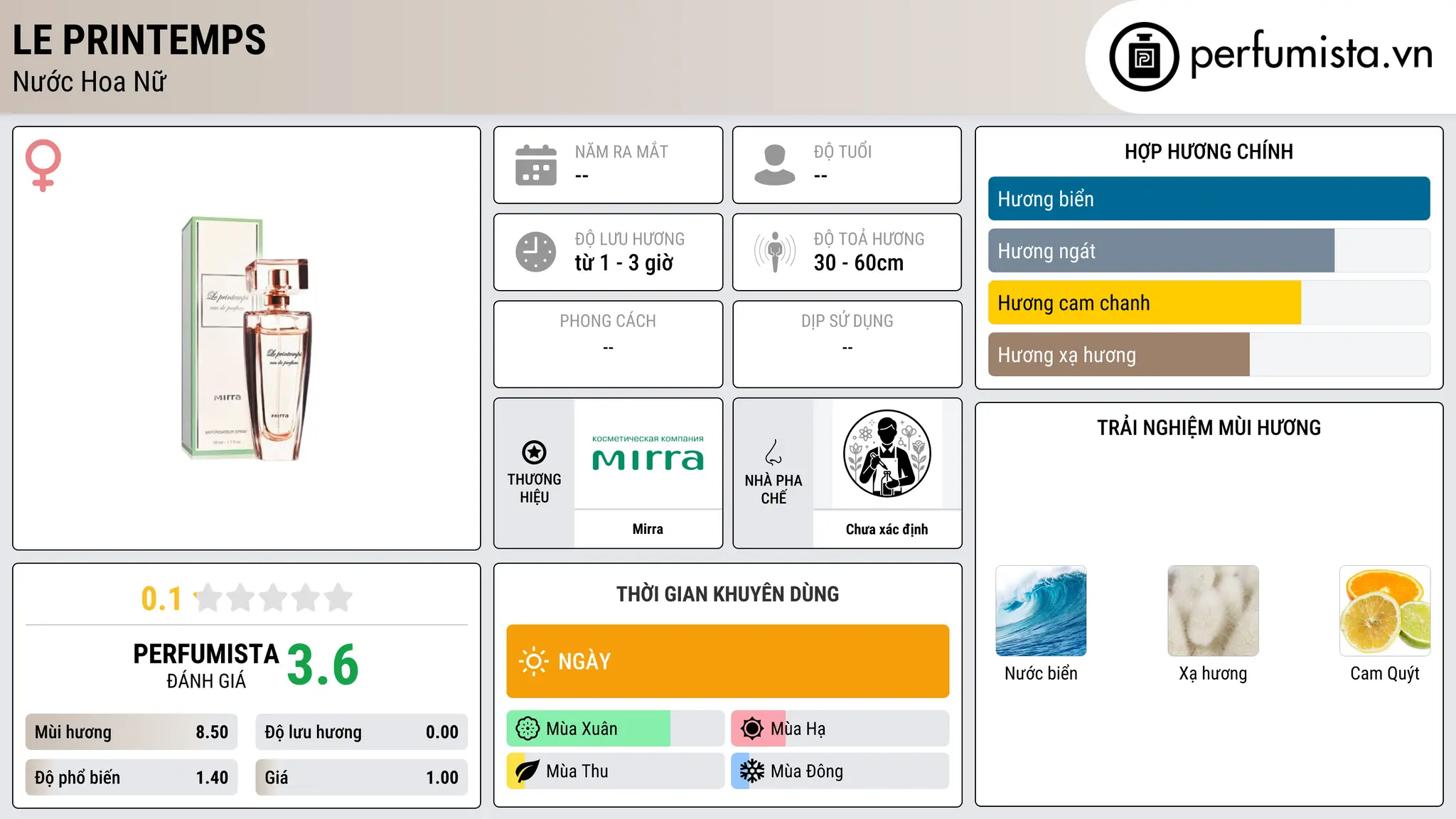Screen dimensions: 1456x819
Task: Click the PERFUMISTA ĐÁNH GIÁ label
Action: 206,665
